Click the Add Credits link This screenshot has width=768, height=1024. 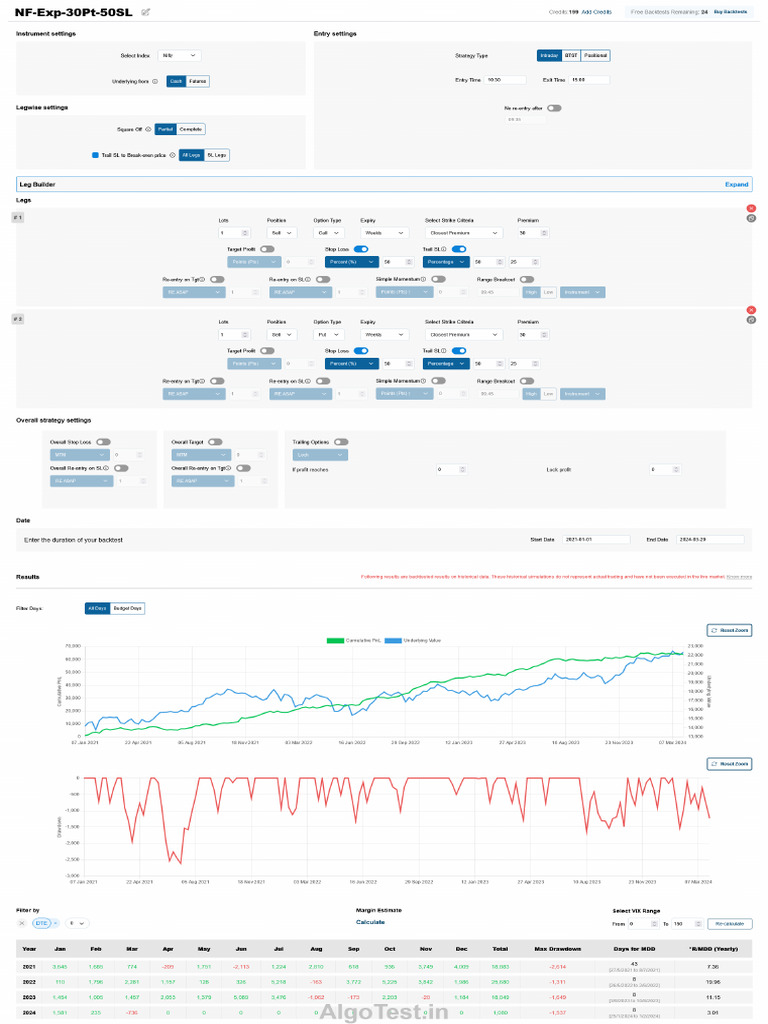point(597,12)
